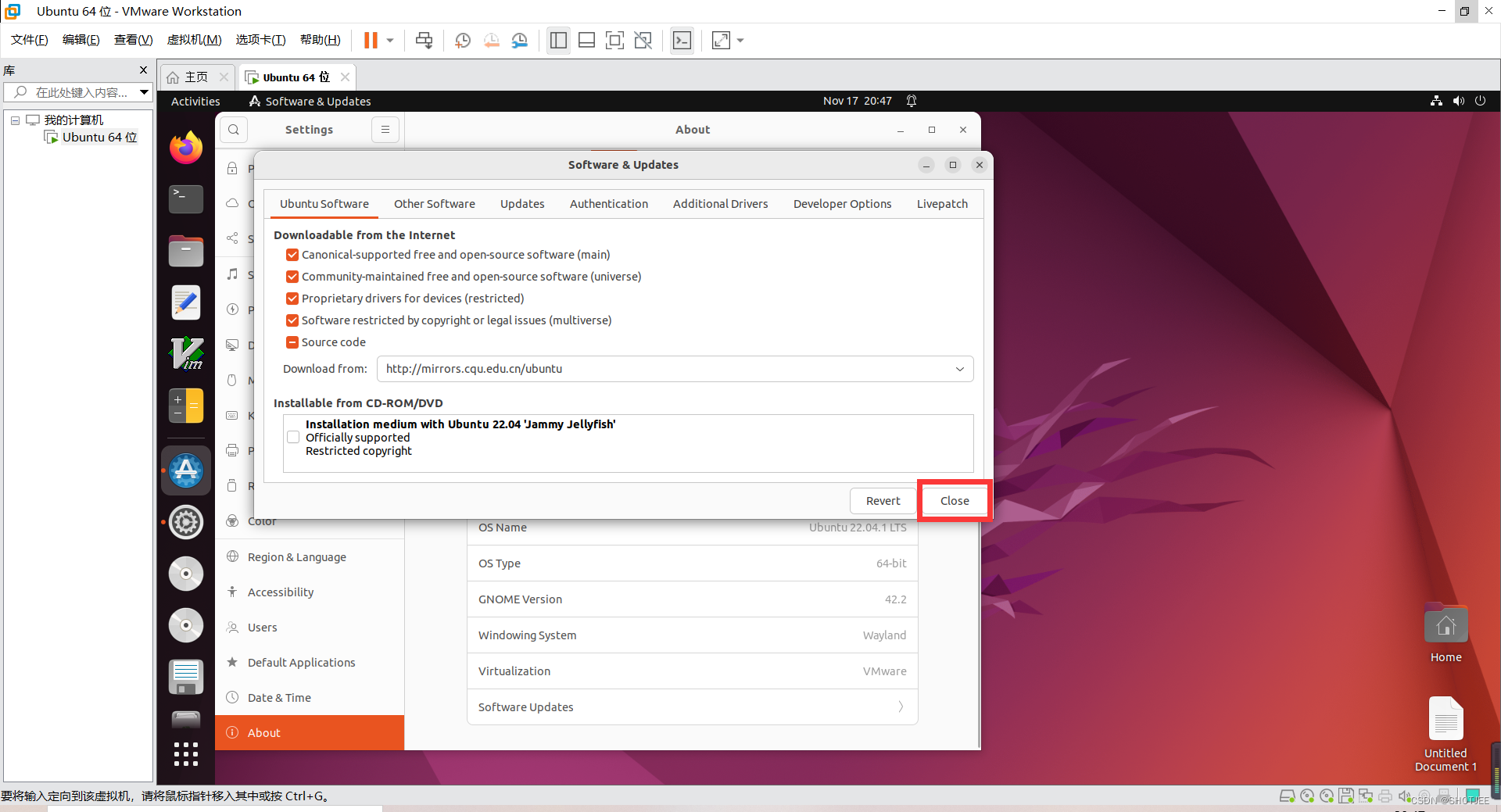Switch to the 主页 VMware tab
The image size is (1501, 812).
[x=196, y=77]
